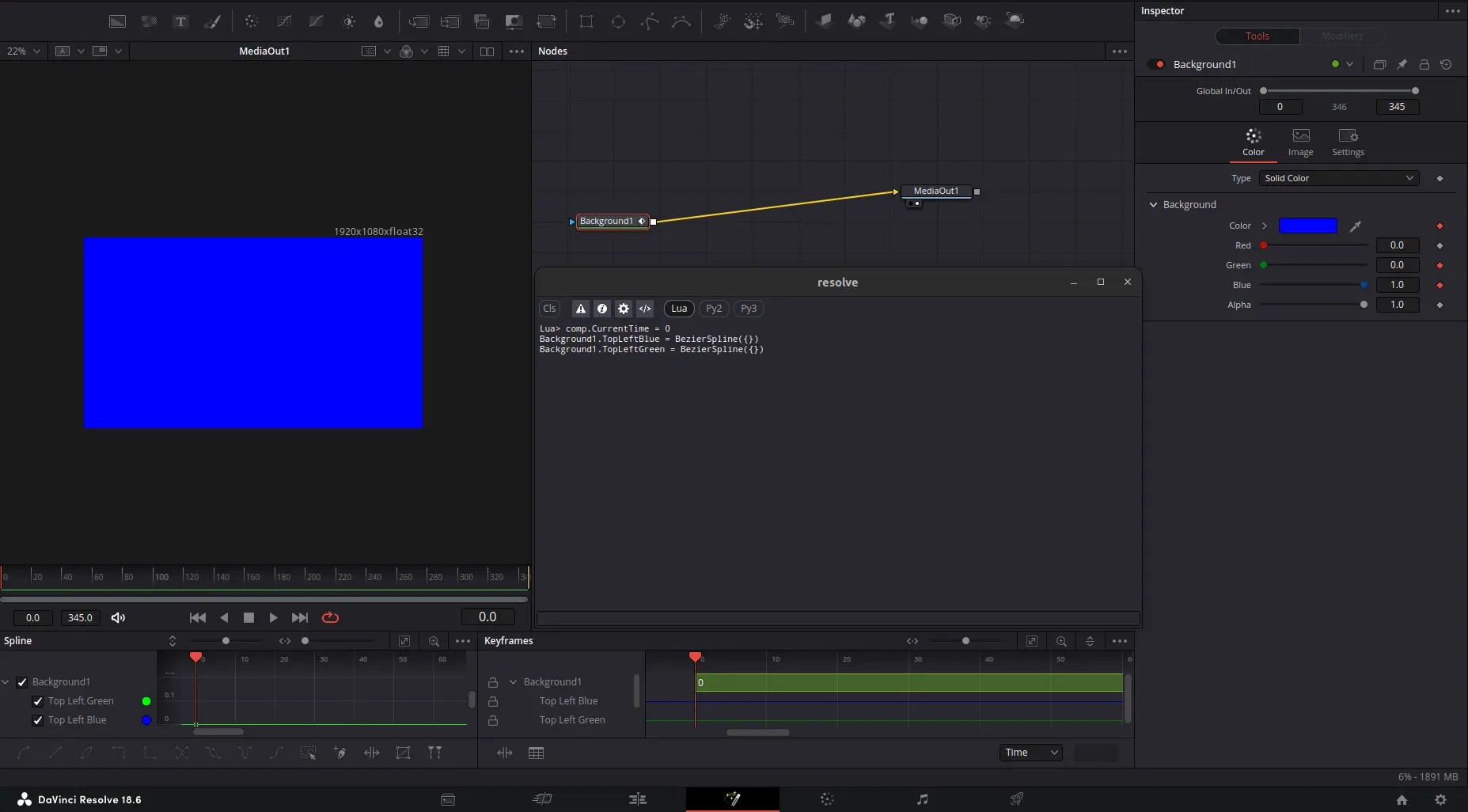Stop playback button

(x=248, y=618)
